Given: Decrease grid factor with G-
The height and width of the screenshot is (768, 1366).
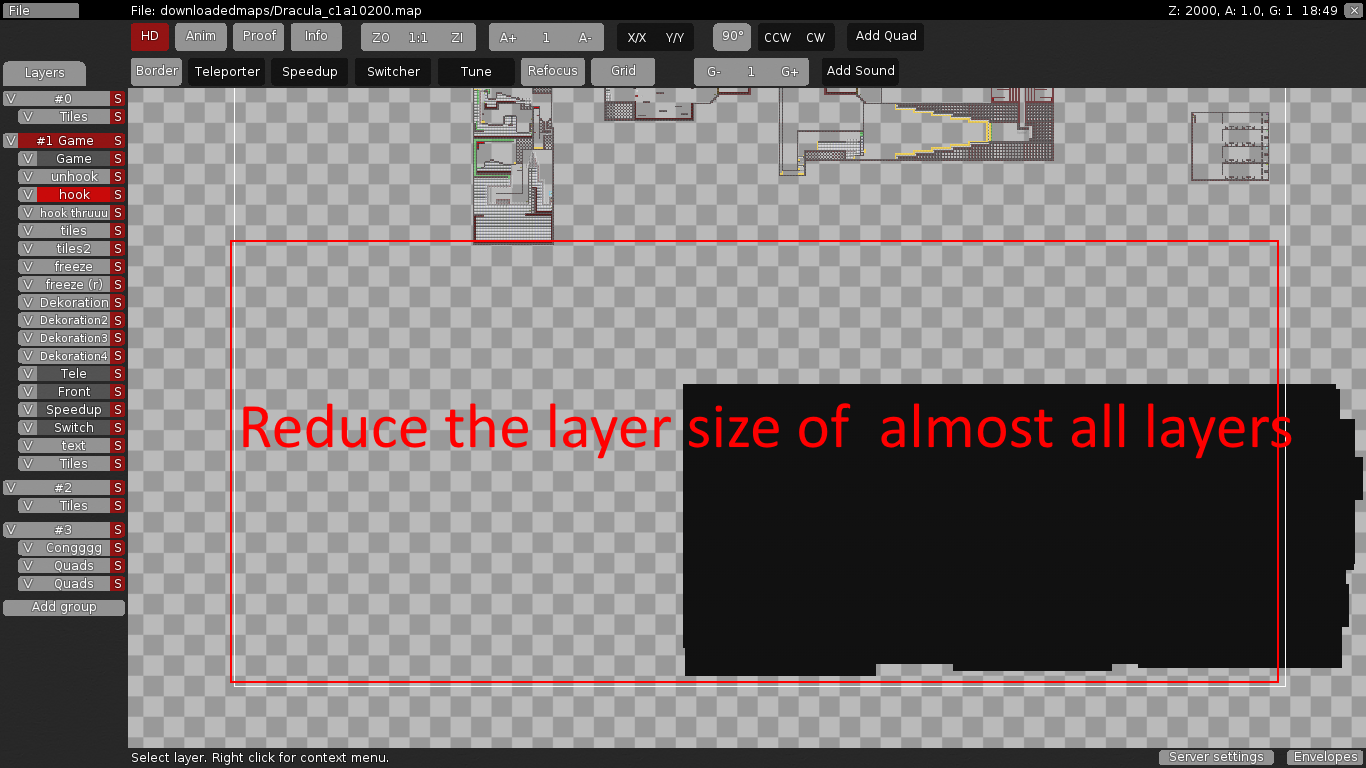Looking at the screenshot, I should (714, 72).
